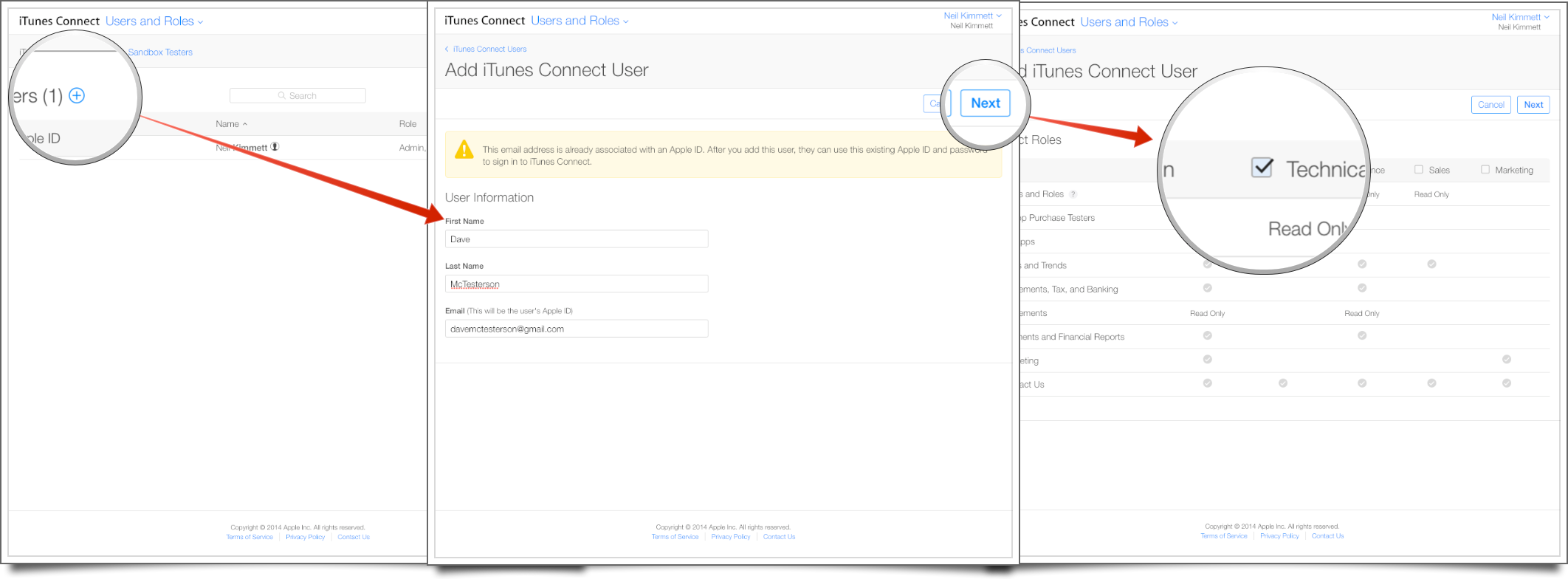Click the Connect Users back link, right panel
The height and width of the screenshot is (579, 1568).
coord(1048,51)
